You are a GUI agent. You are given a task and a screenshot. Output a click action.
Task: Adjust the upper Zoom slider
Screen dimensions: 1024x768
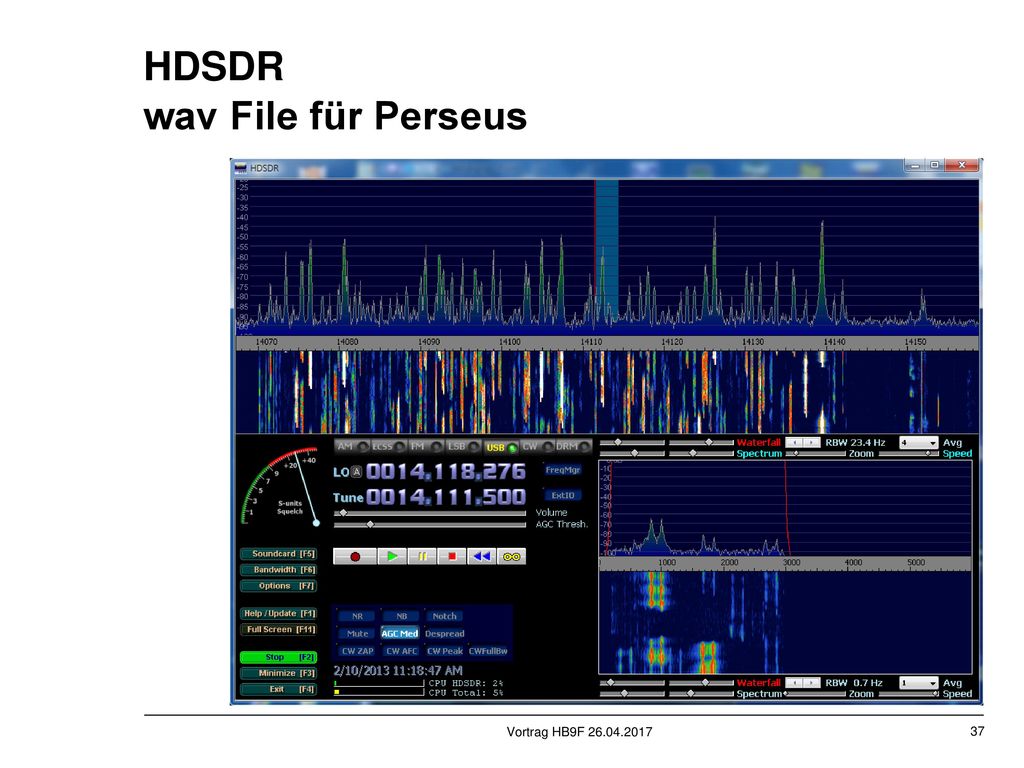point(815,453)
